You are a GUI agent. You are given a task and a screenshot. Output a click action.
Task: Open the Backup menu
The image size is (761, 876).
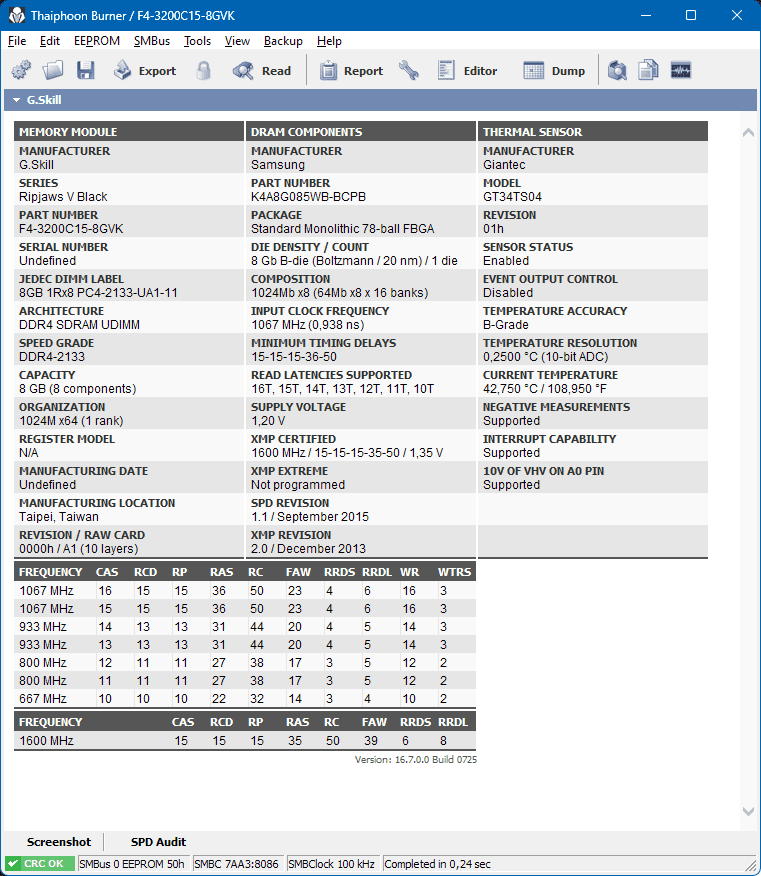click(283, 41)
